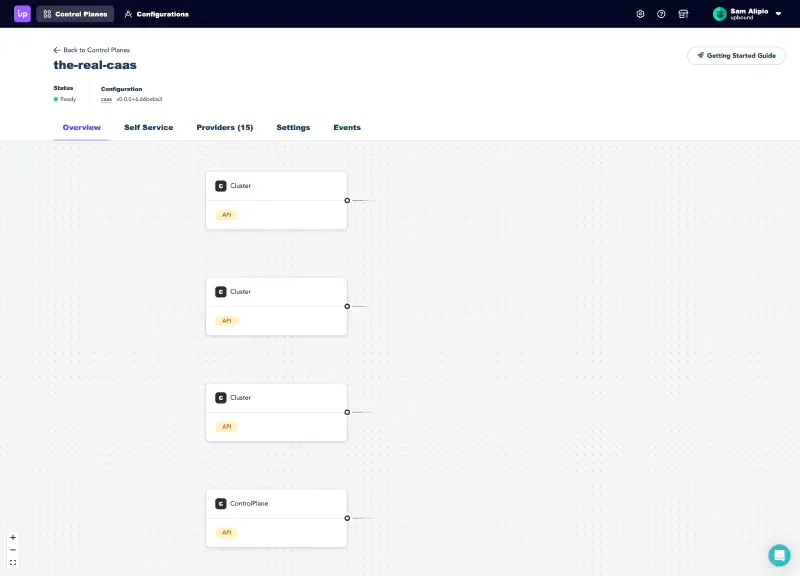The height and width of the screenshot is (576, 800).
Task: Click the Upbound logo icon
Action: (22, 14)
